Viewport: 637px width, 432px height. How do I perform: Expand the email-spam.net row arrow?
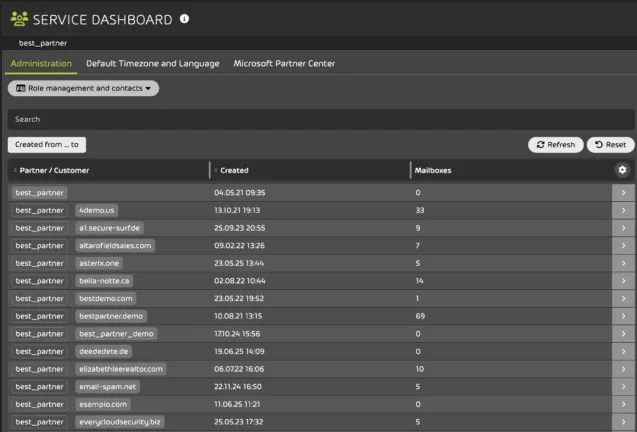623,386
